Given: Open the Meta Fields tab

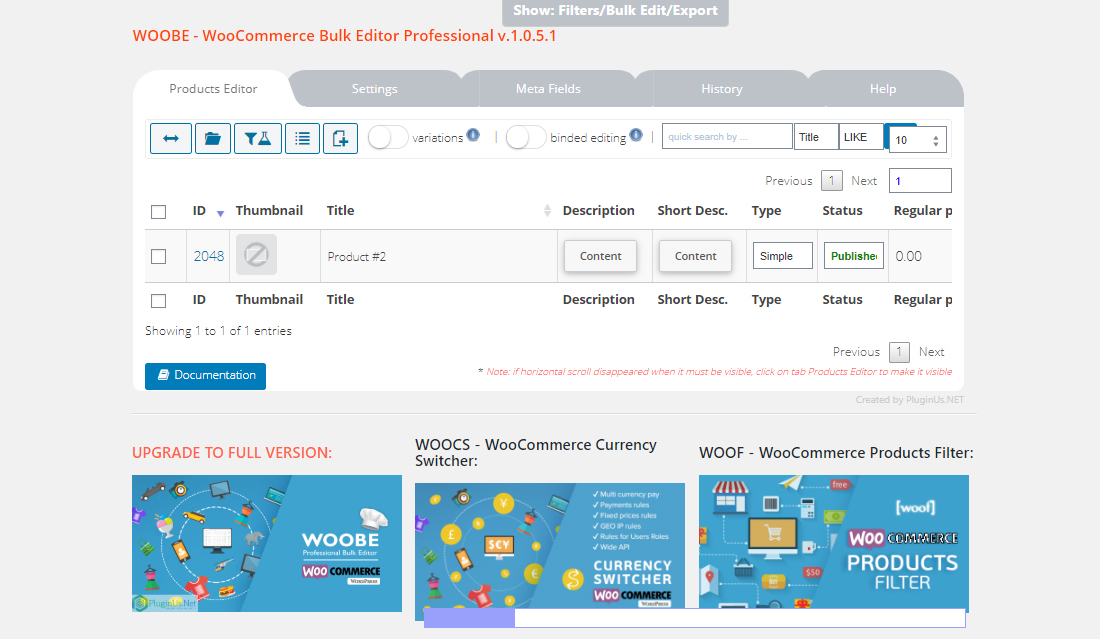Looking at the screenshot, I should pos(549,88).
